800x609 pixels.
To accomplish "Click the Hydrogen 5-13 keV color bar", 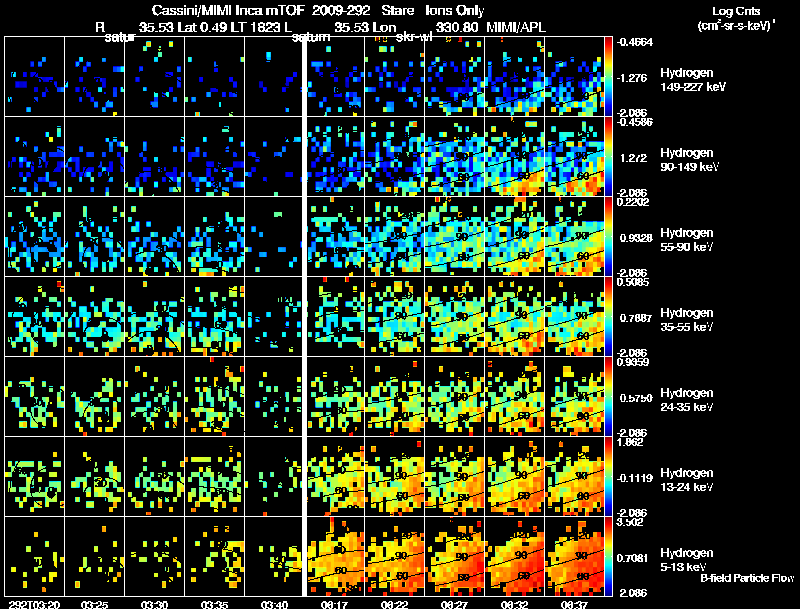I will tap(608, 556).
